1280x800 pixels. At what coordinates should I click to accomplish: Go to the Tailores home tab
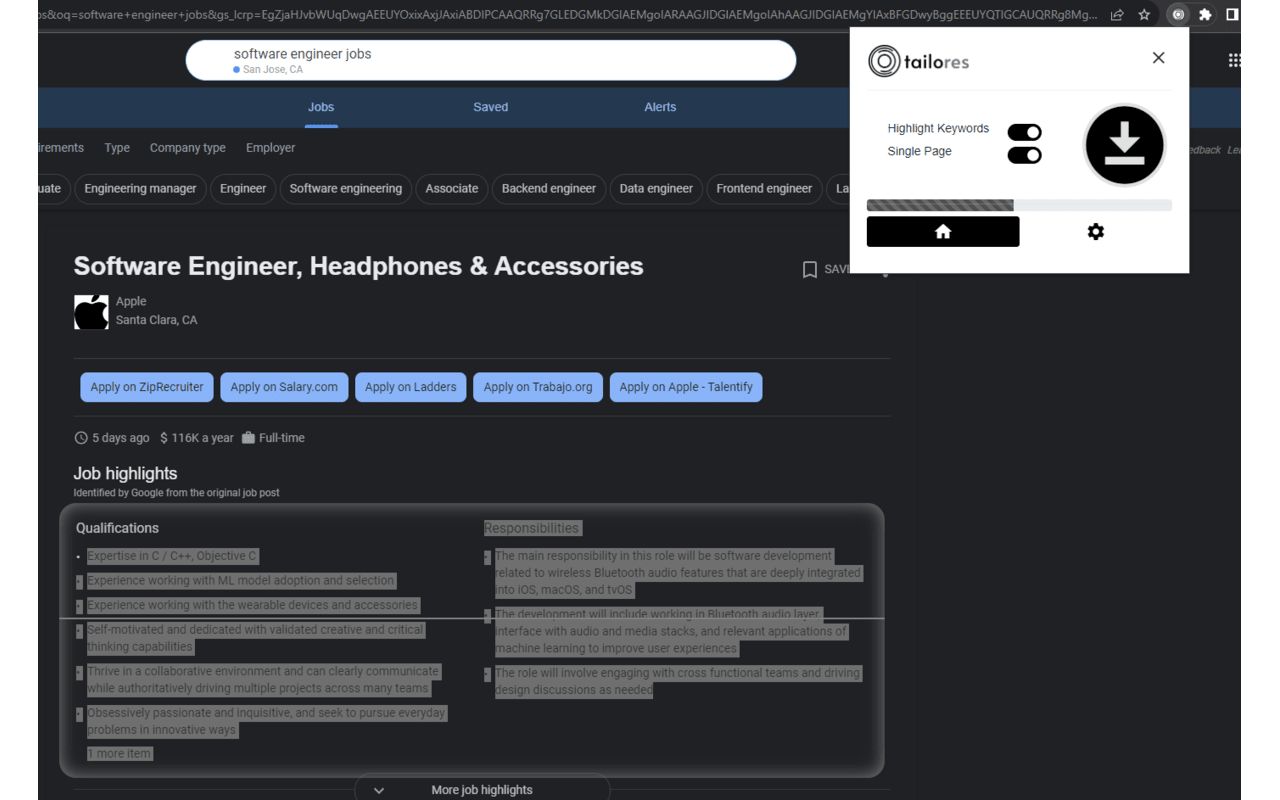(943, 232)
